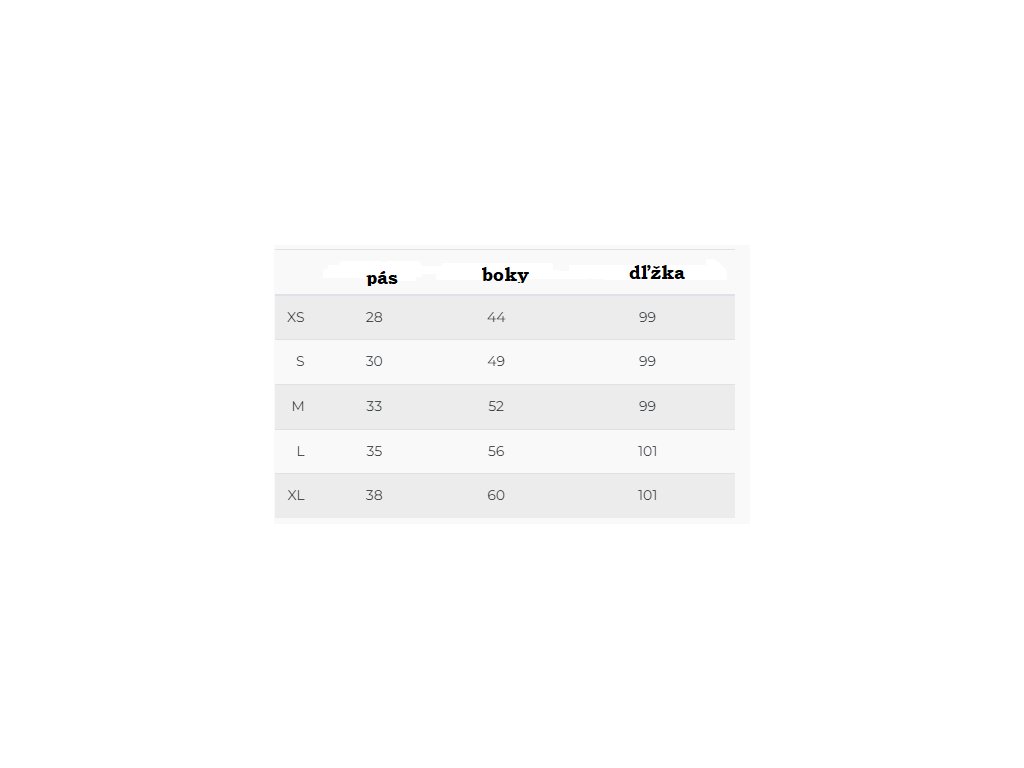Screen dimensions: 1024x768
Task: Select the XS size row label
Action: click(296, 318)
